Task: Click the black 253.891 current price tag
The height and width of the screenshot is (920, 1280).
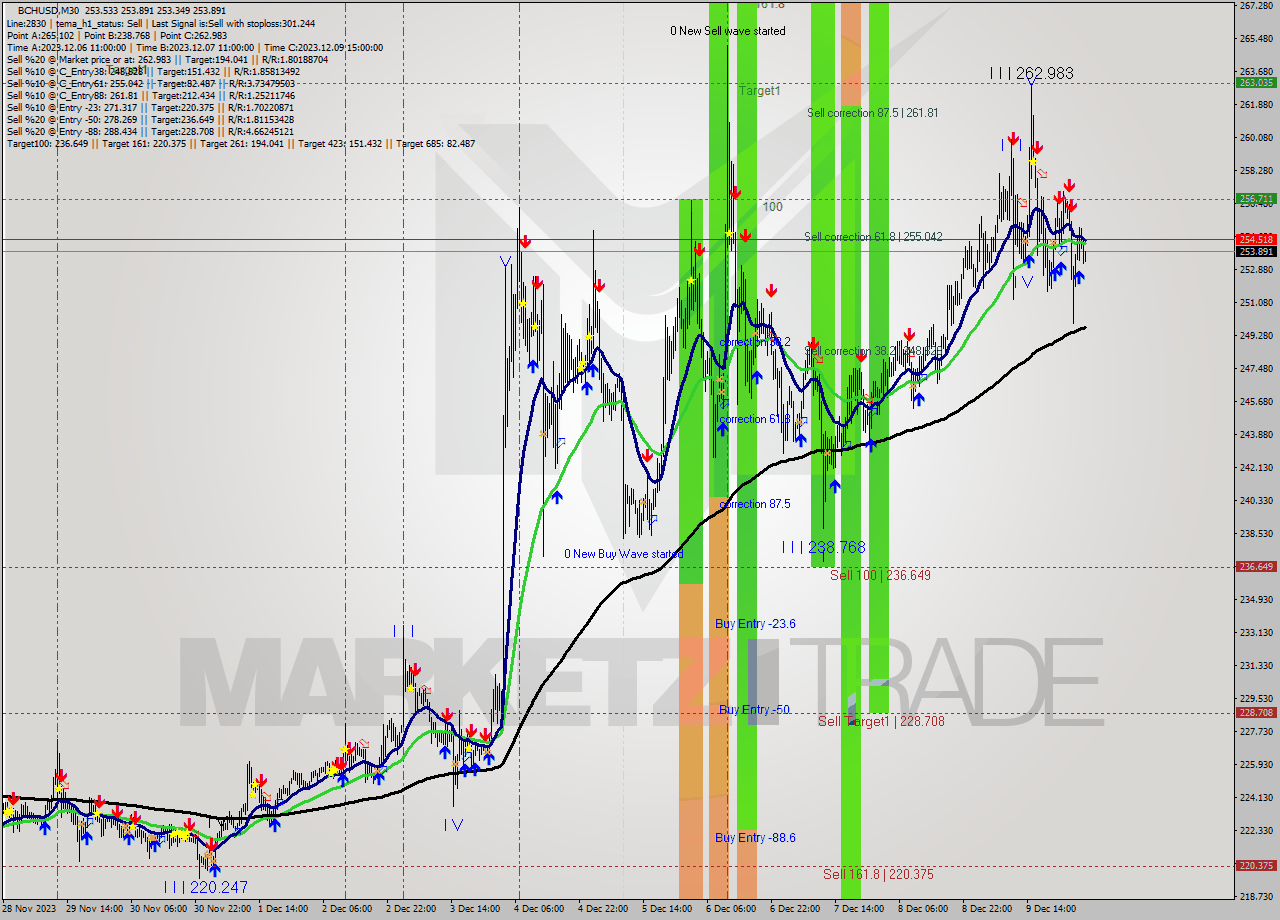Action: pos(1257,251)
